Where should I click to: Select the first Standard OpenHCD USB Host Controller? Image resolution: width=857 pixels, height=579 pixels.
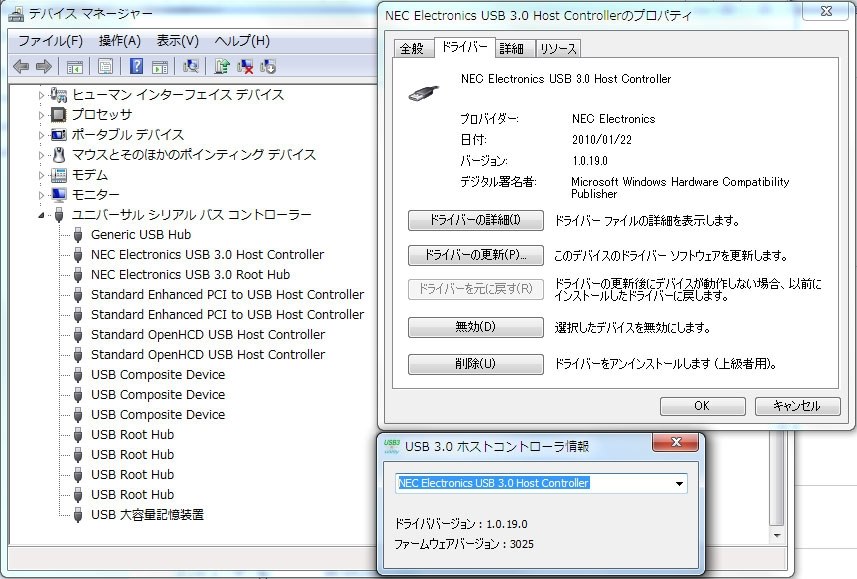coord(208,335)
